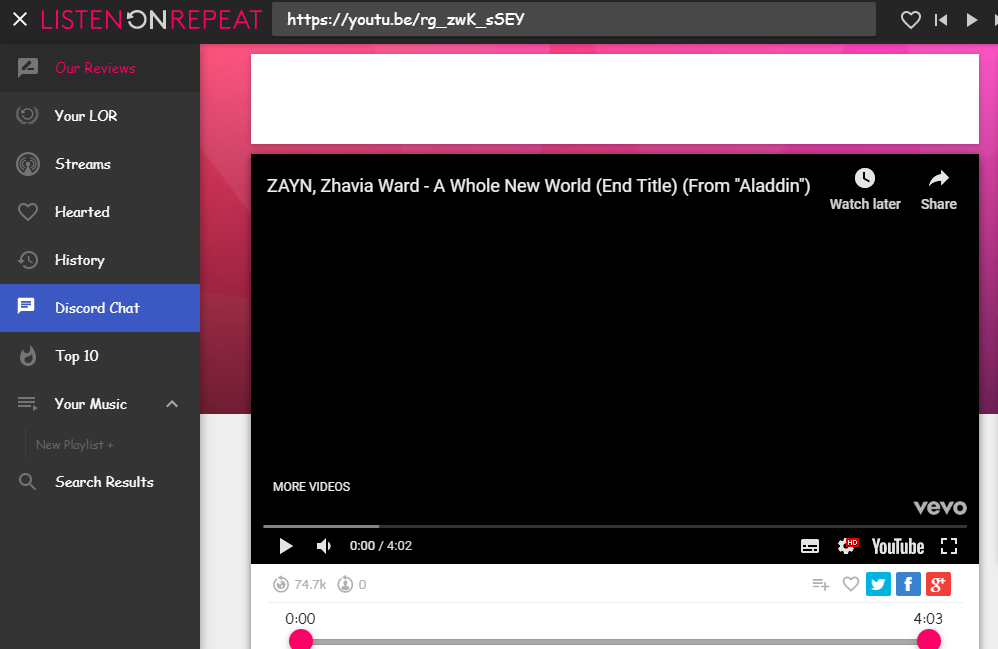Click the History clock icon
998x649 pixels.
(27, 260)
